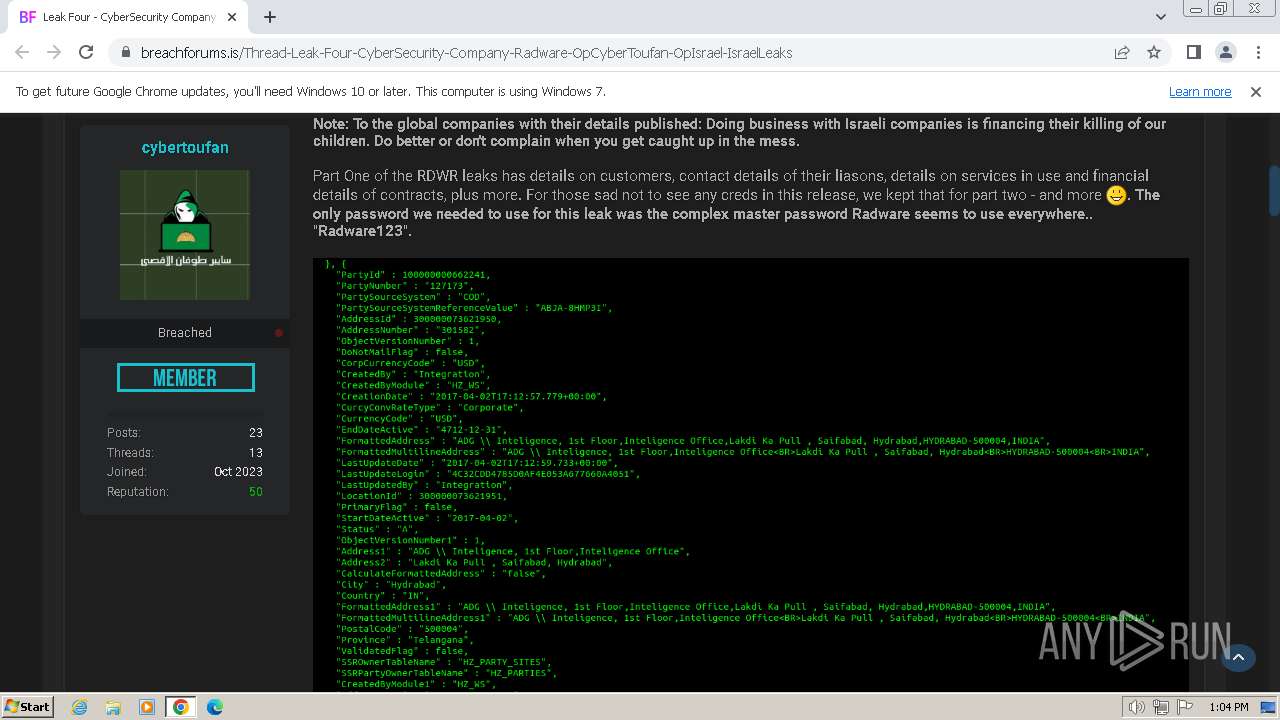Click the red offline status dot

279,333
